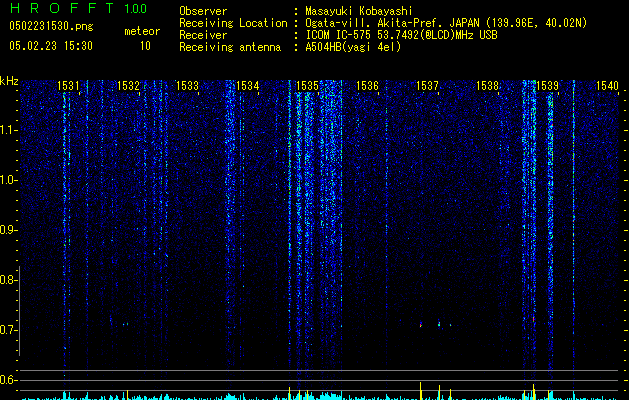
Task: Click the version number 1.00
Action: 135,9
